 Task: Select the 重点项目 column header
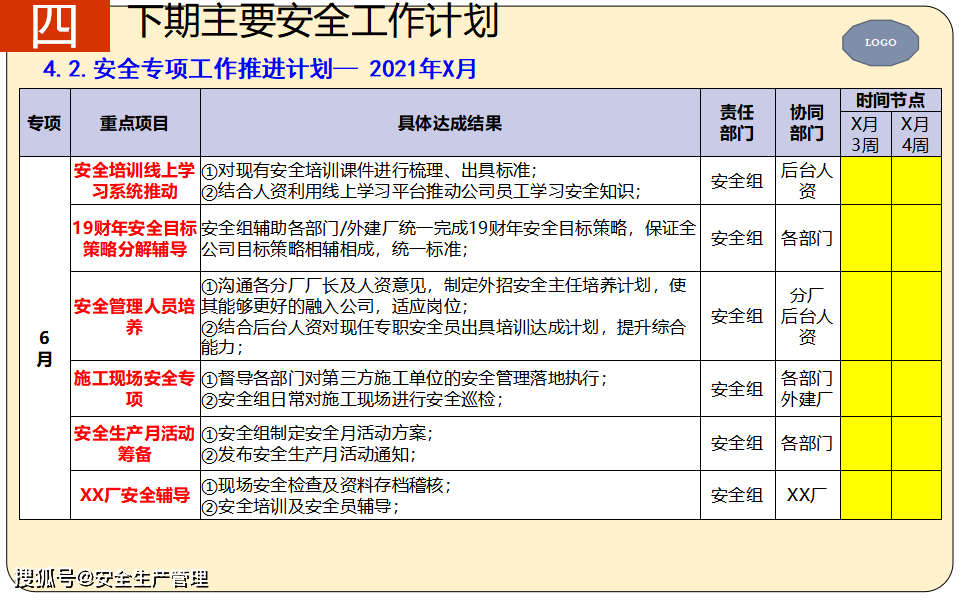click(x=135, y=123)
